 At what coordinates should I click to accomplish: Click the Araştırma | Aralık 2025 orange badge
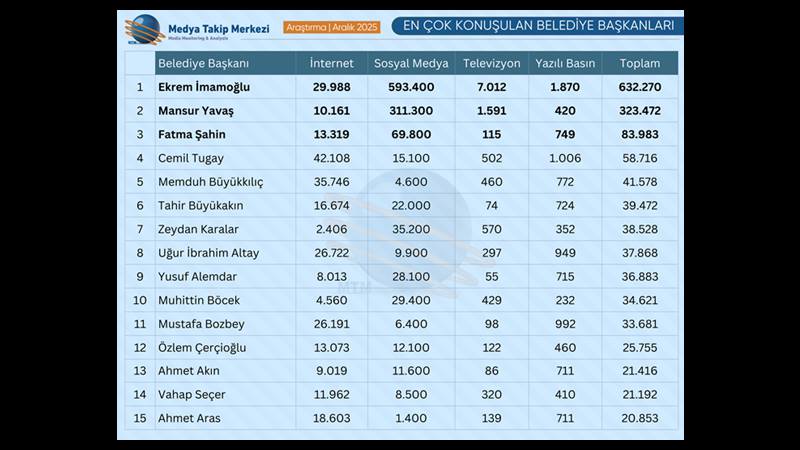(x=330, y=26)
